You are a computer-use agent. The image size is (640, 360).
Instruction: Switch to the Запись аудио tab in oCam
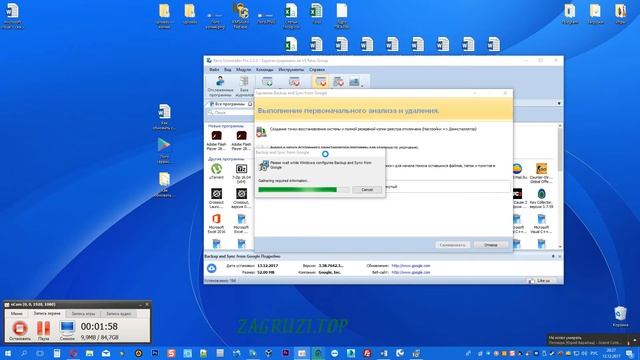pos(119,313)
